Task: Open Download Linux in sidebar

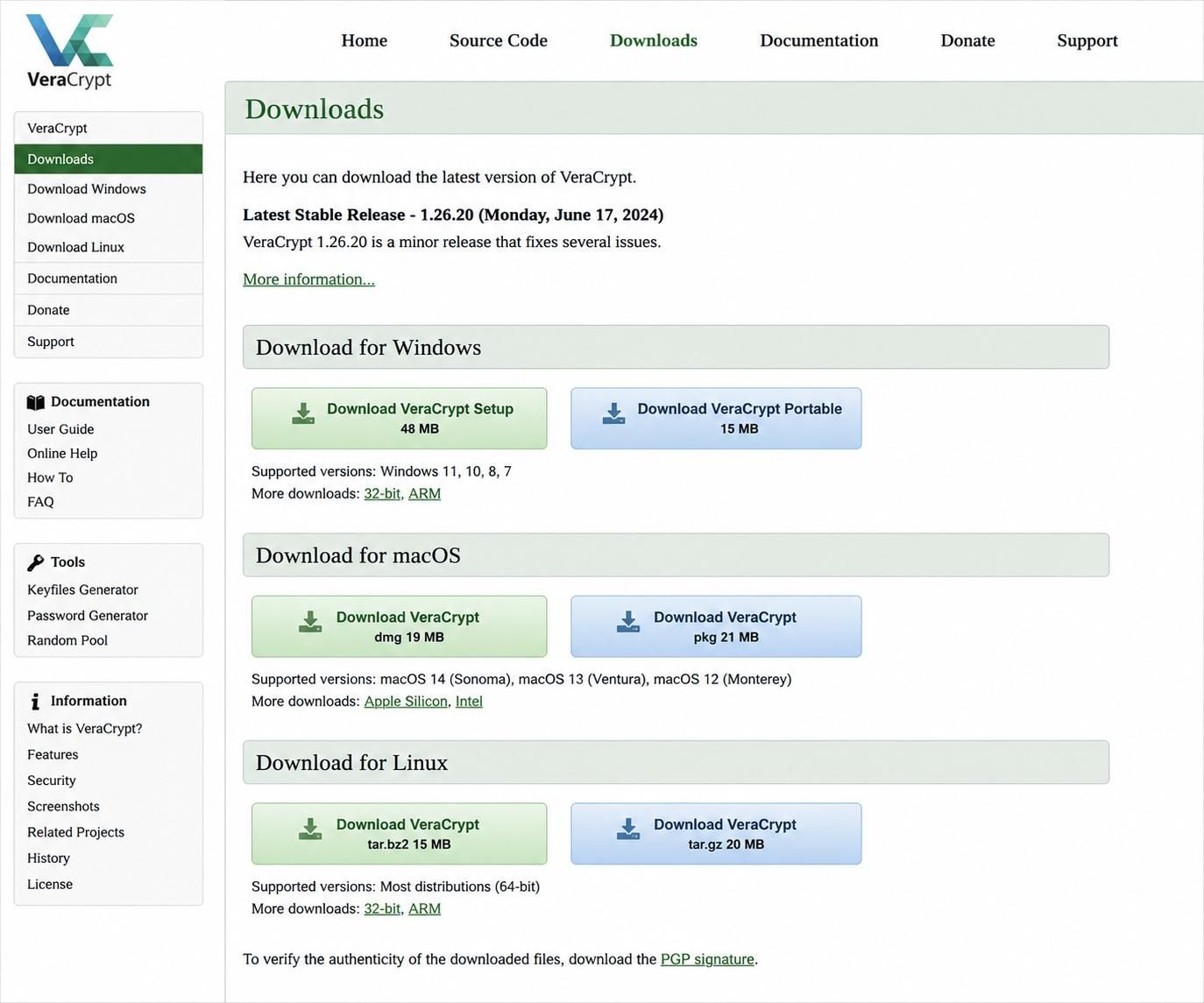Action: pyautogui.click(x=109, y=247)
